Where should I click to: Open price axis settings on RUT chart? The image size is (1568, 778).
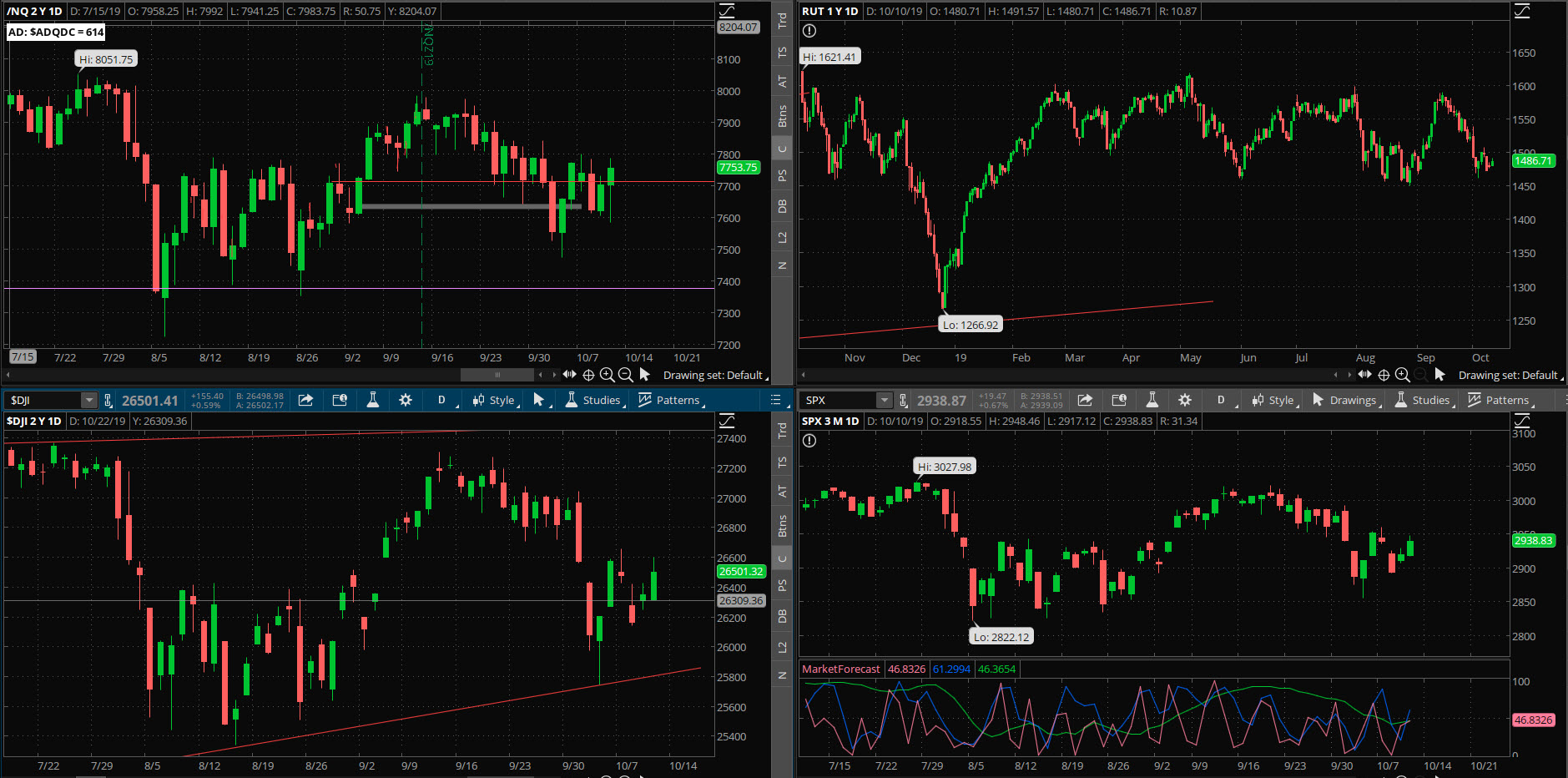click(x=1522, y=11)
